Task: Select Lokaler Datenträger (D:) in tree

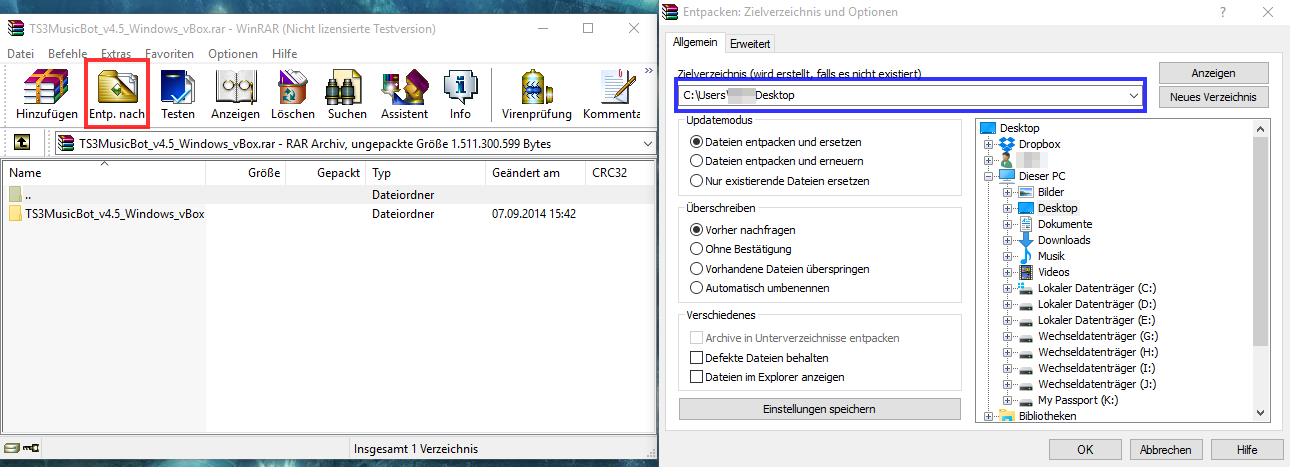Action: [x=1097, y=304]
